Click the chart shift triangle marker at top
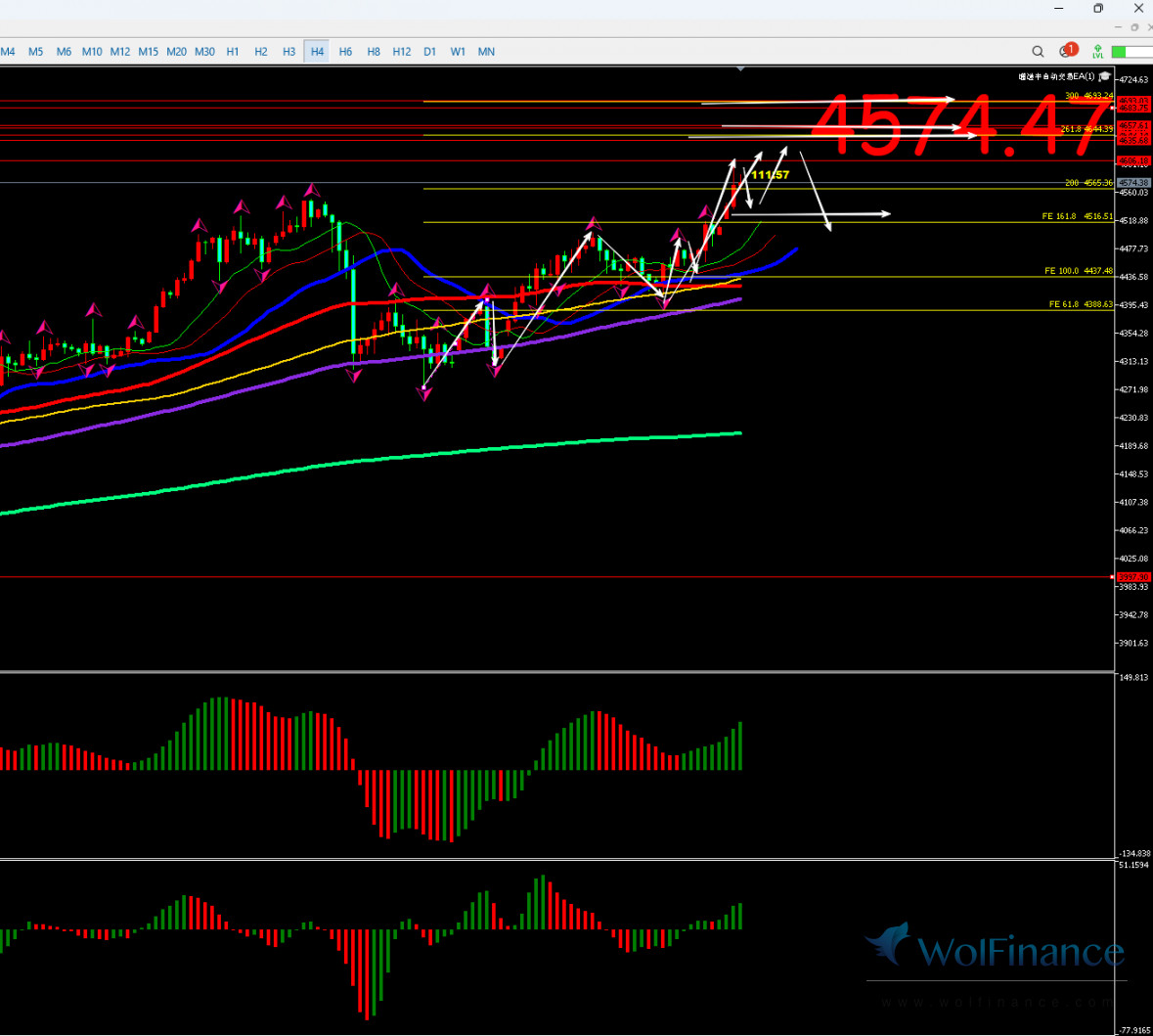 click(740, 68)
